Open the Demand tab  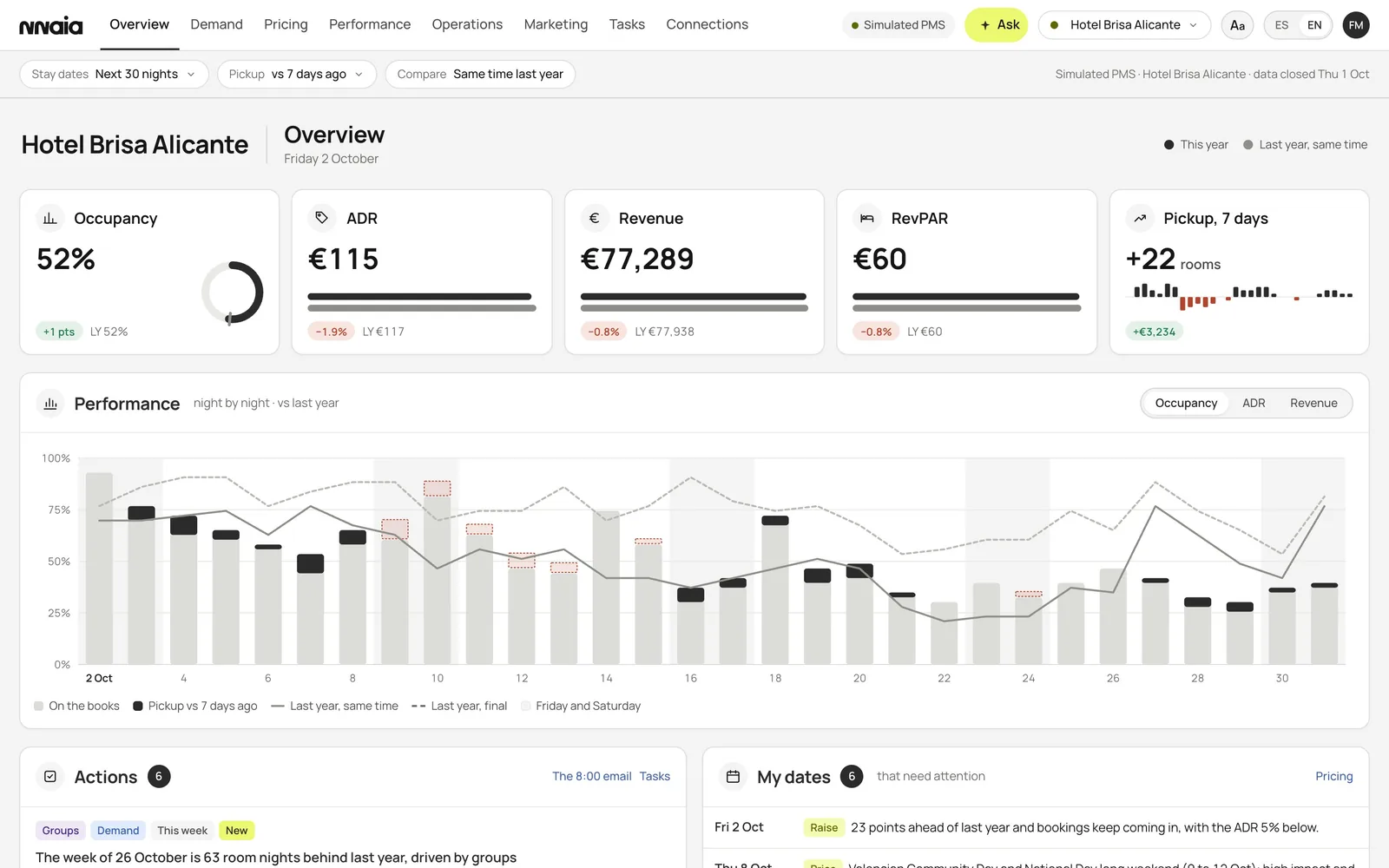(217, 24)
